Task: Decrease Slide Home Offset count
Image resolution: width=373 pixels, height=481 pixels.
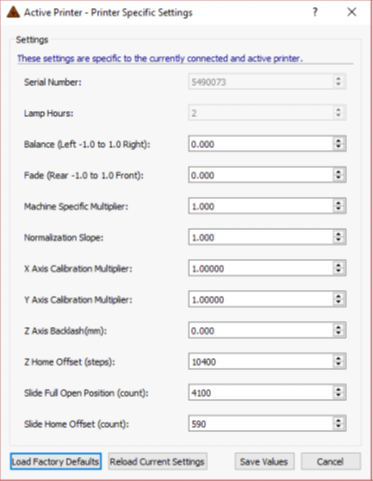Action: pyautogui.click(x=338, y=427)
